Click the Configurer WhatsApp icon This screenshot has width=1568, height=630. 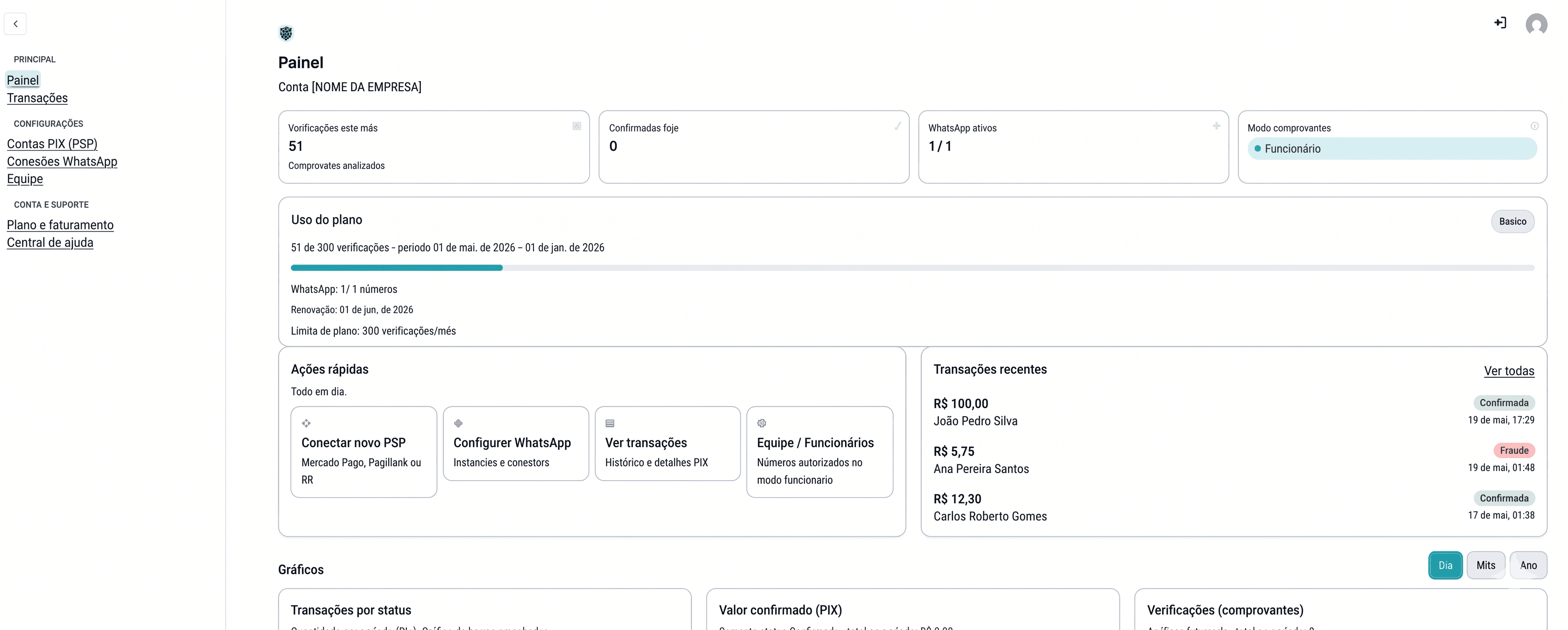[x=458, y=423]
